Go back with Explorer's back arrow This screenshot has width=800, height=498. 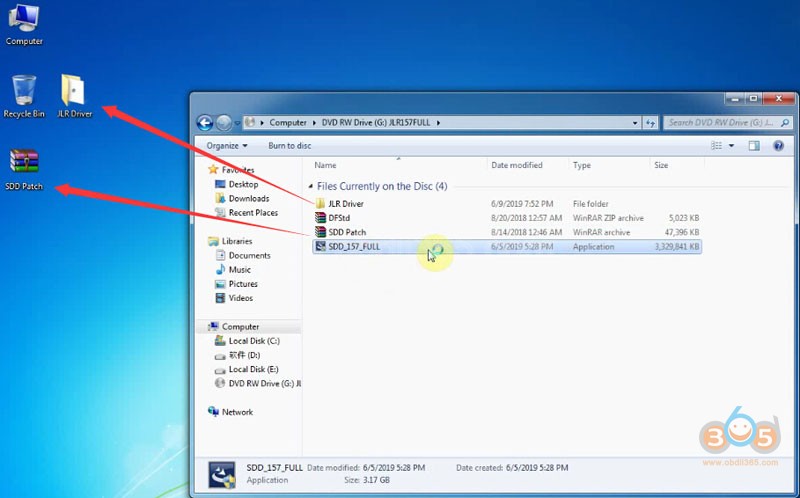[205, 122]
